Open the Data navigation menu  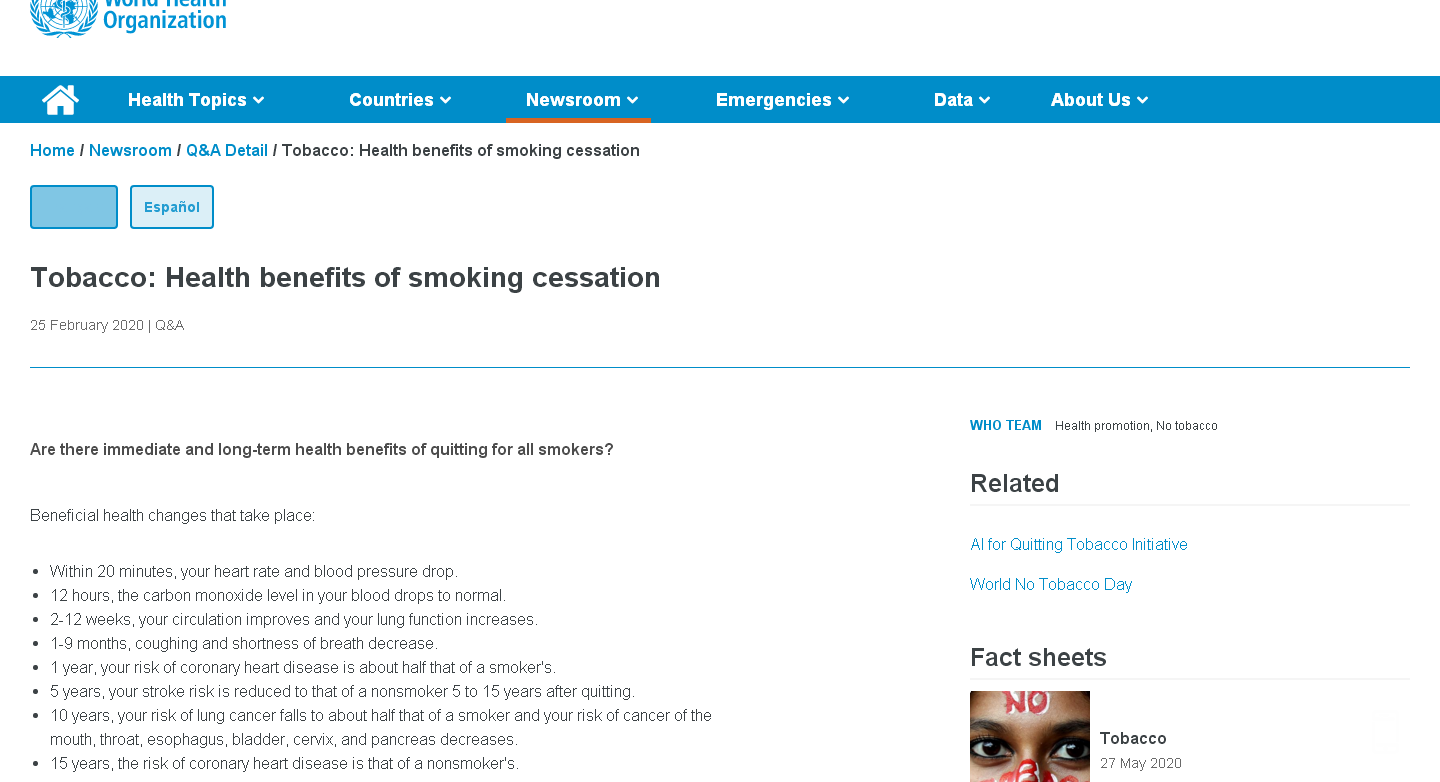(962, 100)
